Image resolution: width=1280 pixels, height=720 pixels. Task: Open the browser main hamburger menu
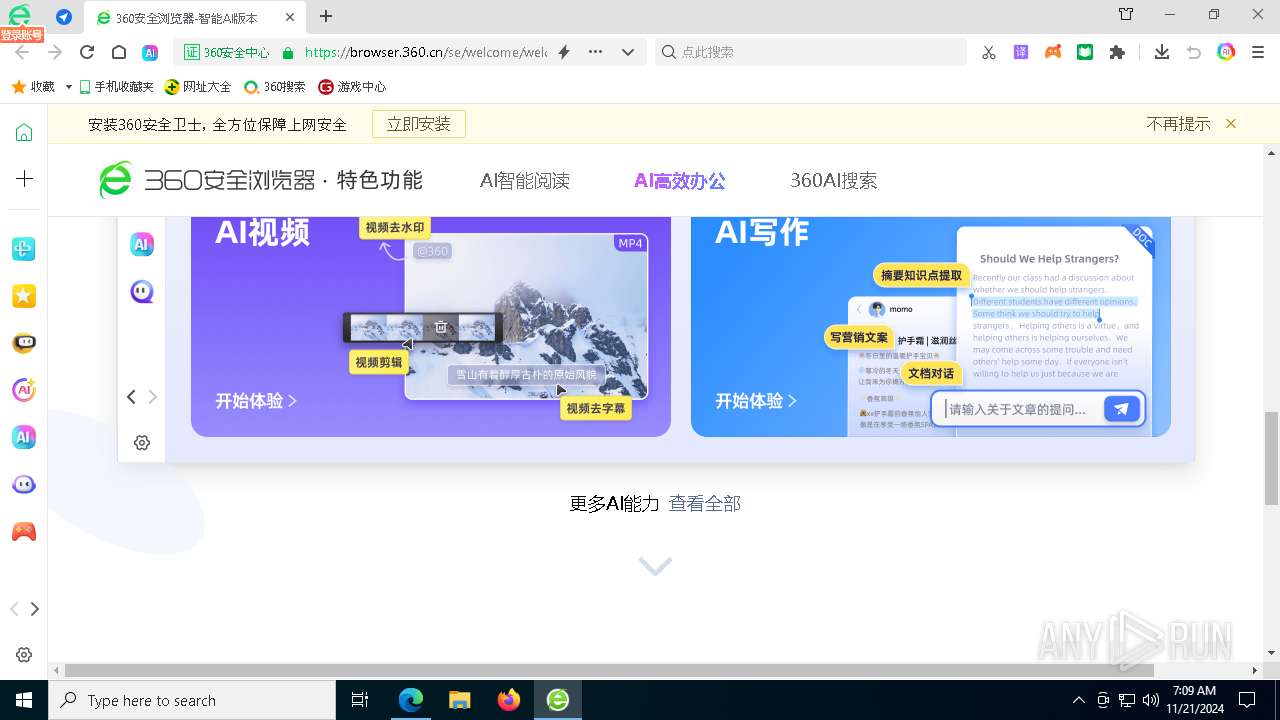[1258, 52]
